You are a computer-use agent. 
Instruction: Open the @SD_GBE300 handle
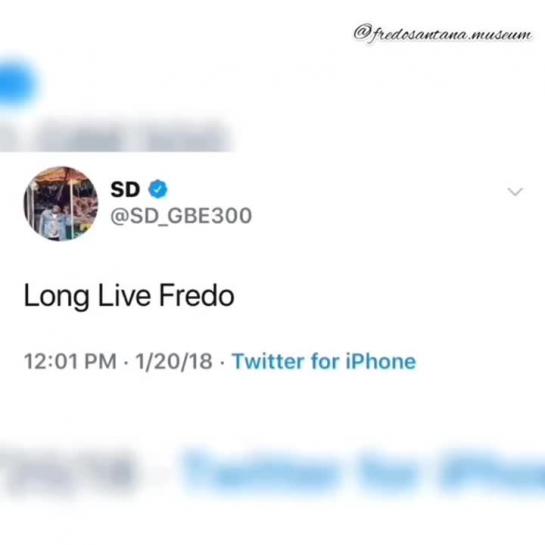coord(181,215)
